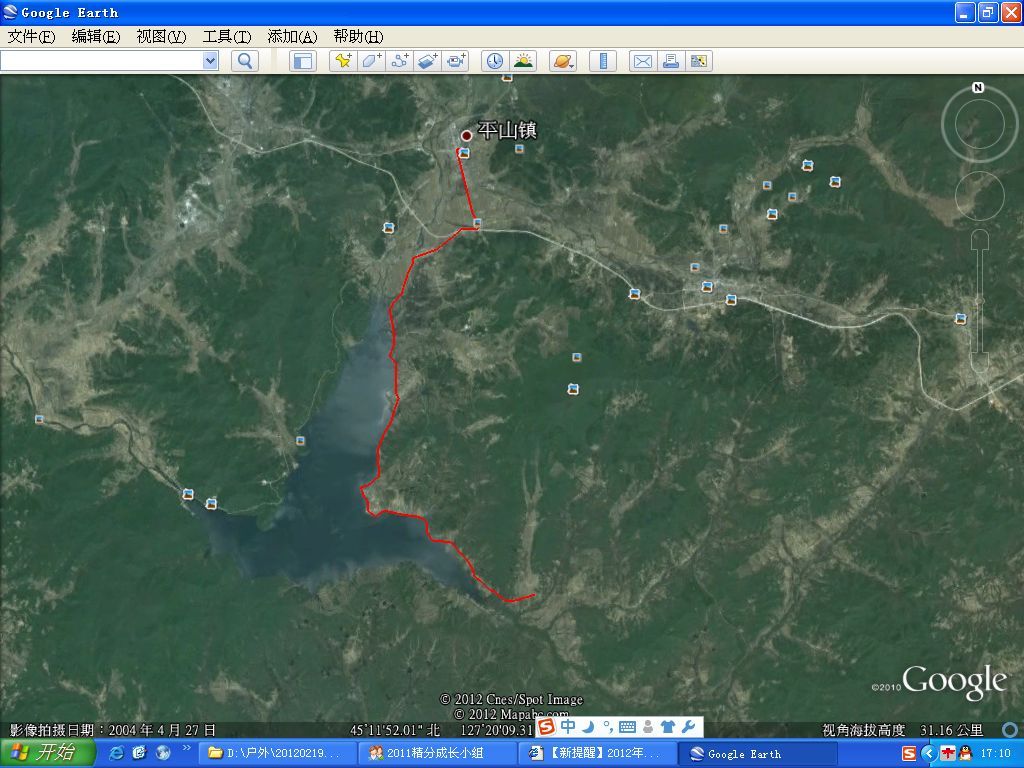Open the 工具(T) menu
This screenshot has height=768, width=1024.
coord(227,37)
